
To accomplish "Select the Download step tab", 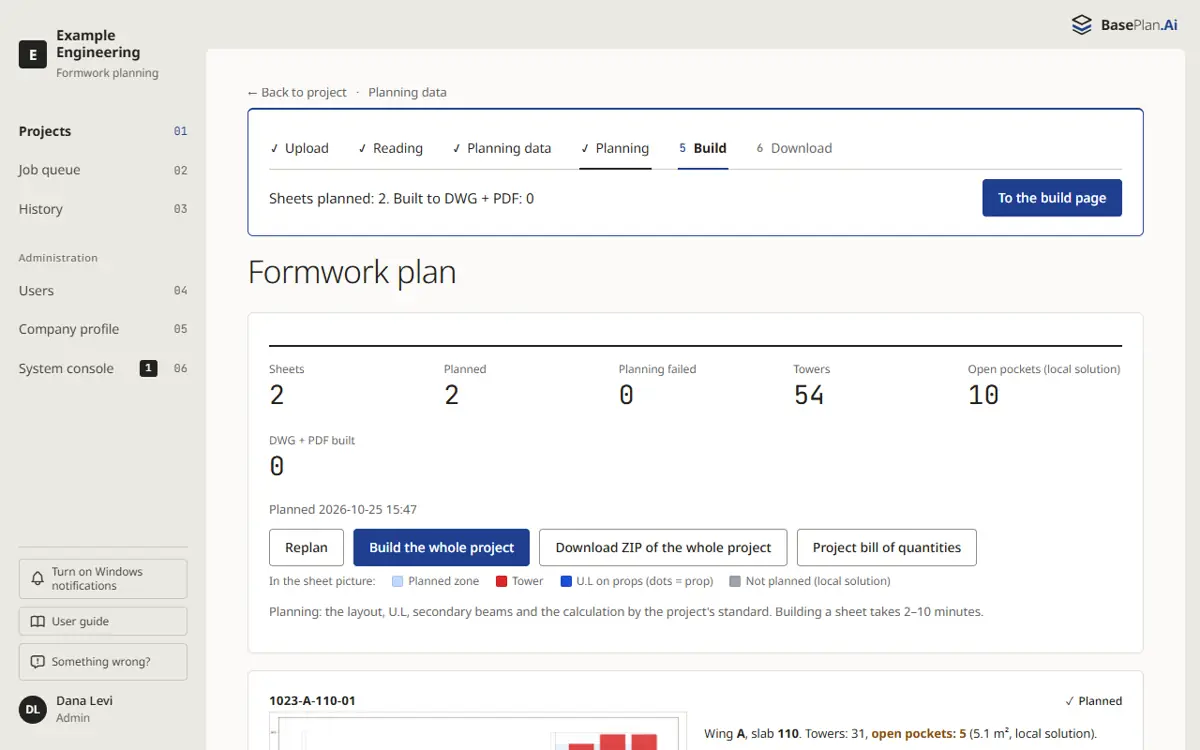I will click(x=794, y=148).
